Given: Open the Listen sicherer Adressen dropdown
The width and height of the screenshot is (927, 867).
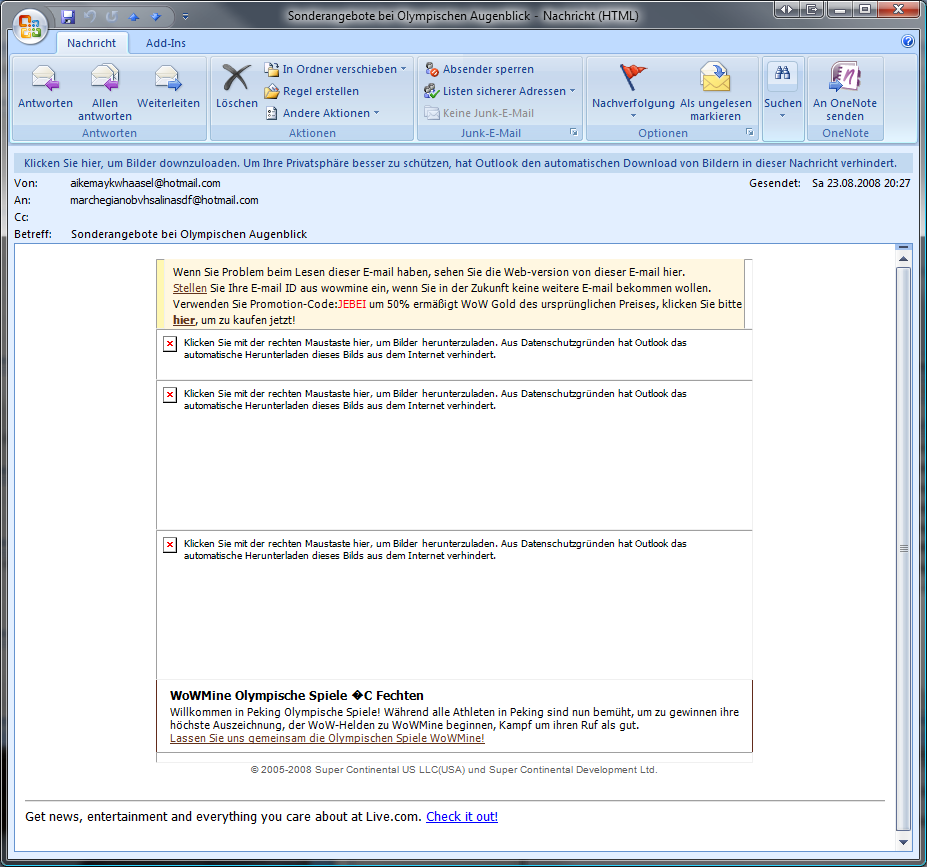Looking at the screenshot, I should click(500, 91).
